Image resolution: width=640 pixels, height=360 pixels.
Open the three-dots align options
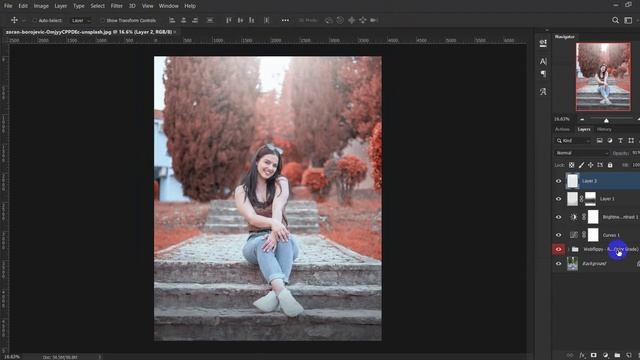285,20
